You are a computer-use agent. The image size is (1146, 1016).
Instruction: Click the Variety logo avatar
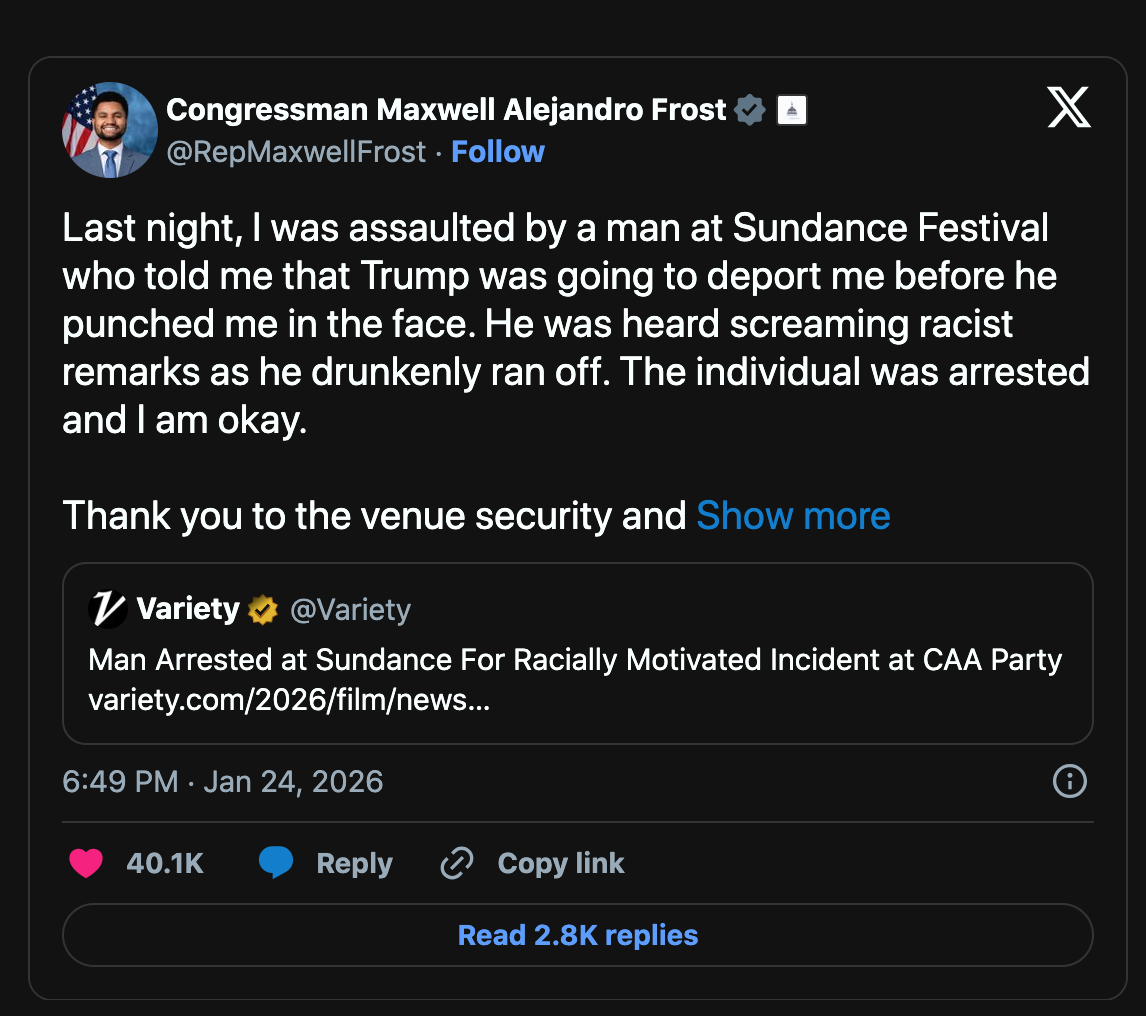click(x=108, y=609)
